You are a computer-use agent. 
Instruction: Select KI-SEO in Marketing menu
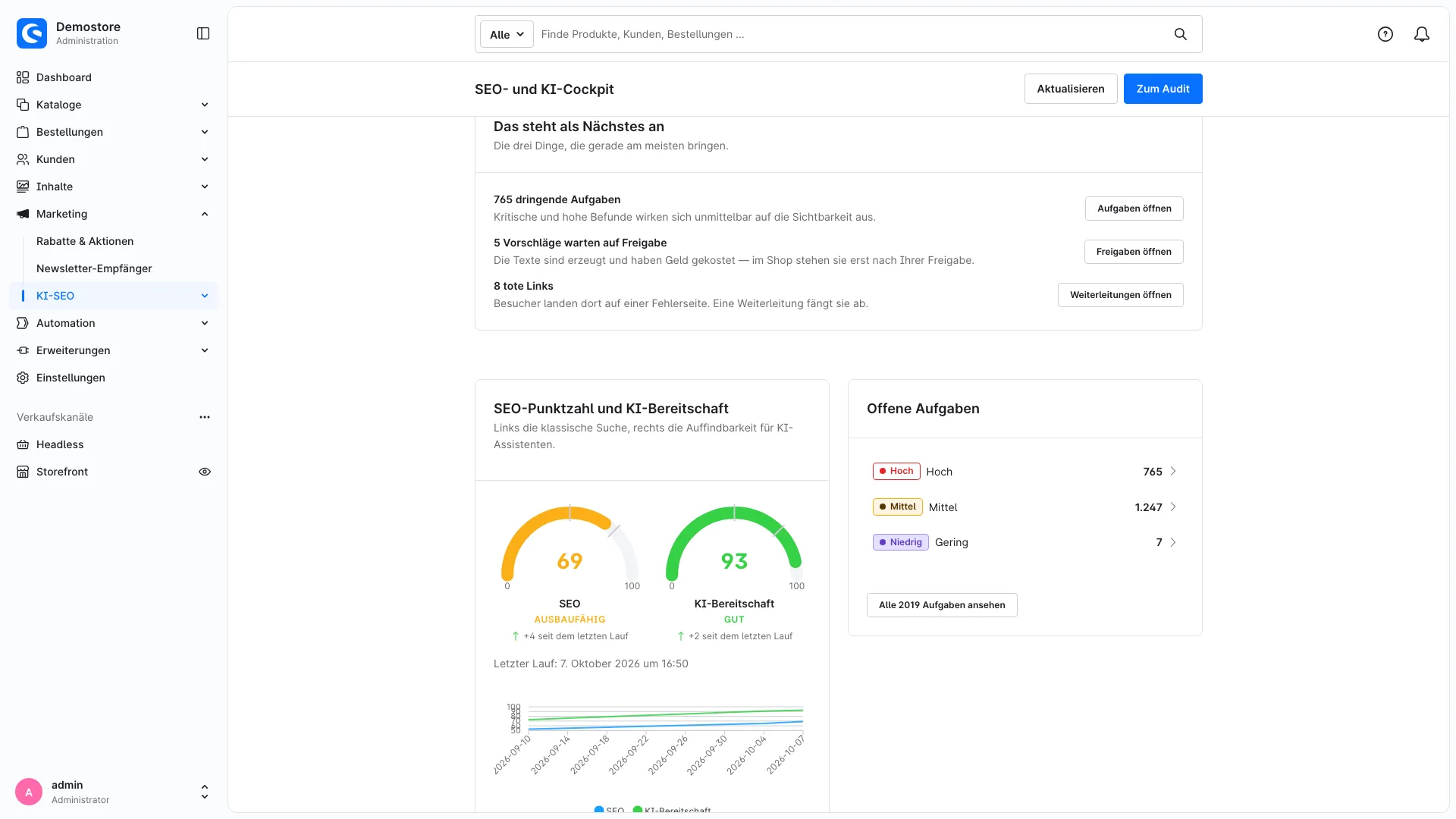click(x=114, y=296)
